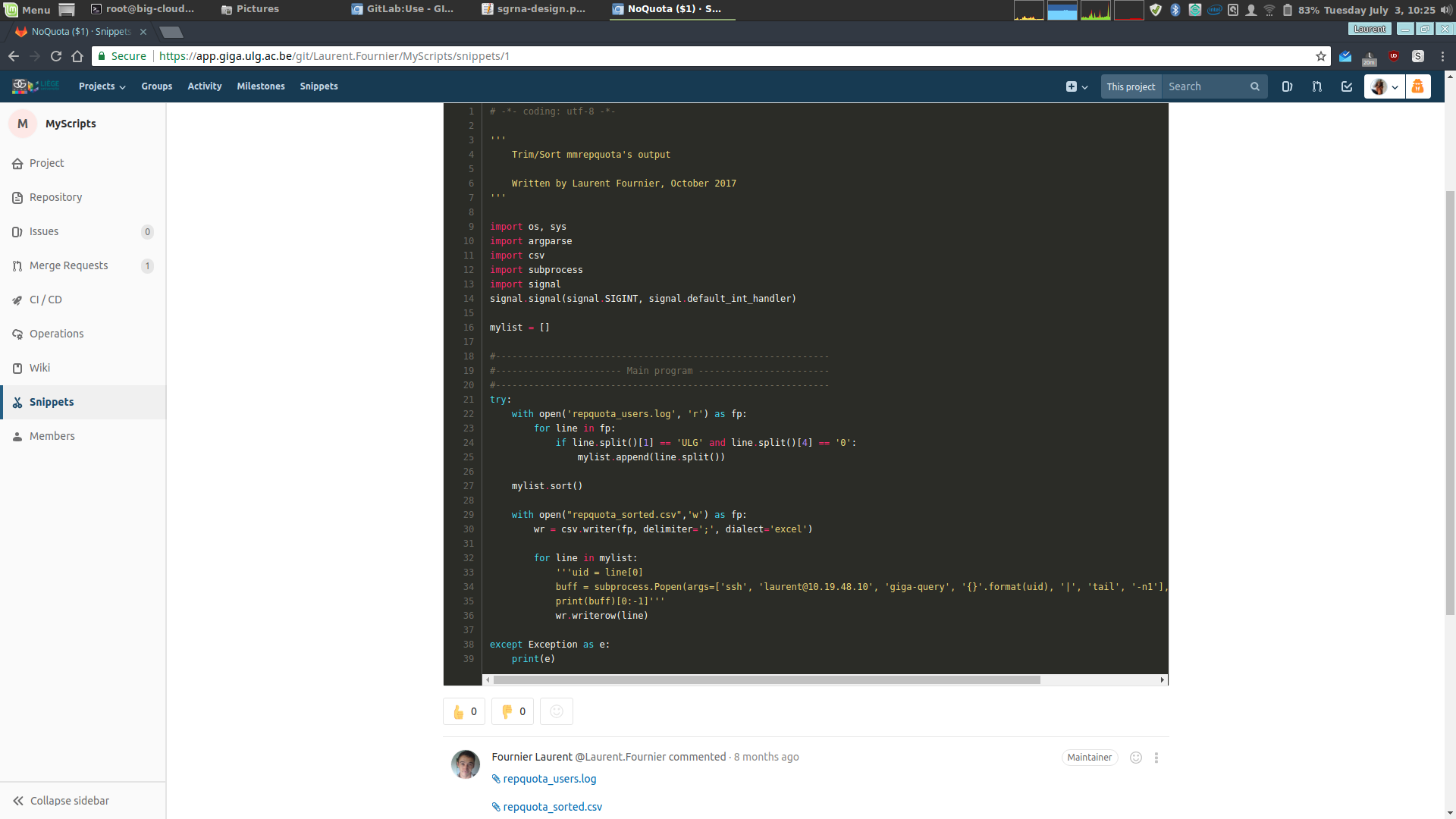This screenshot has height=819, width=1456.
Task: Add a thumbs down reaction
Action: coord(513,711)
